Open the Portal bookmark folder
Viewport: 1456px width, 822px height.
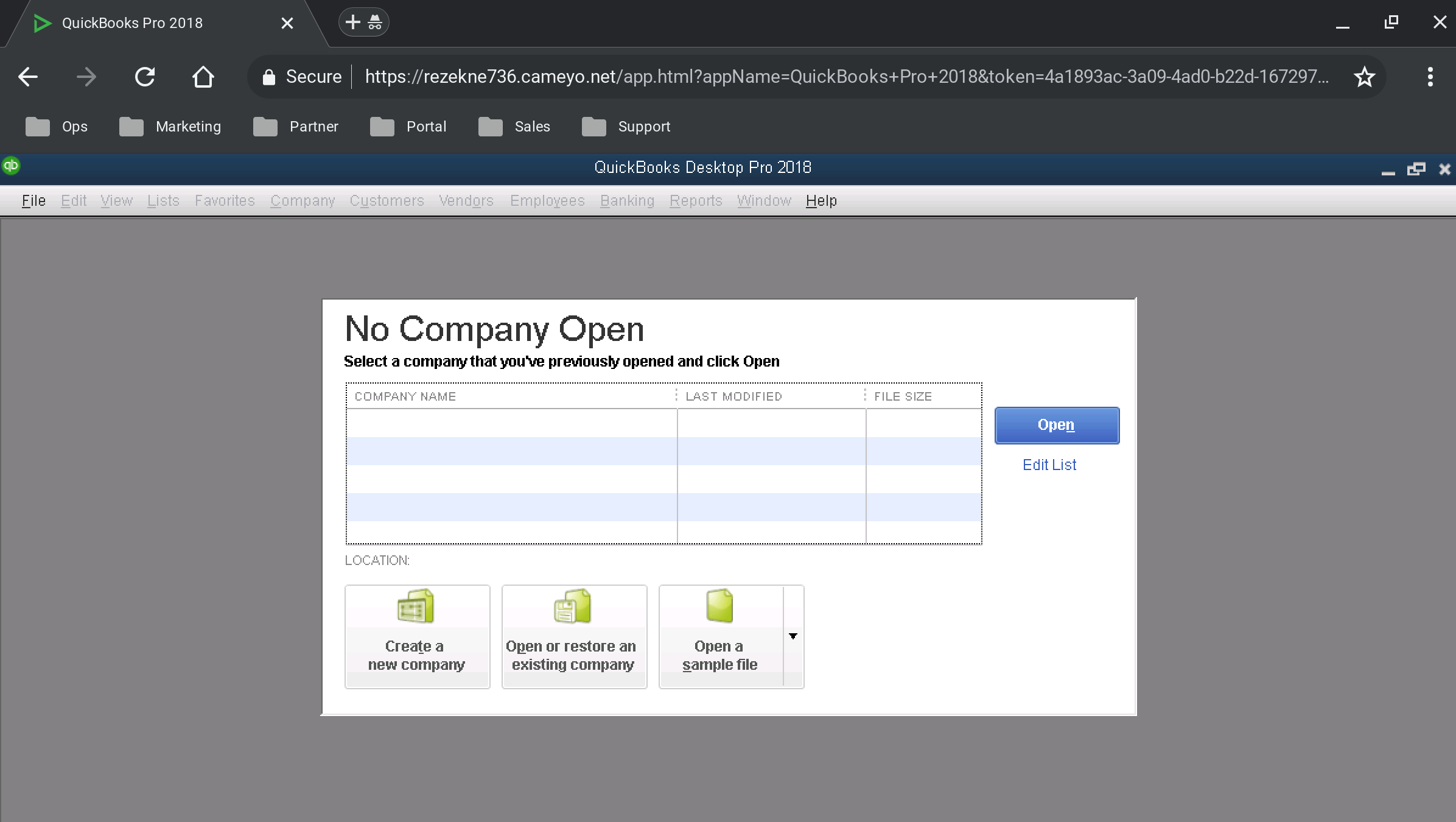click(x=408, y=127)
